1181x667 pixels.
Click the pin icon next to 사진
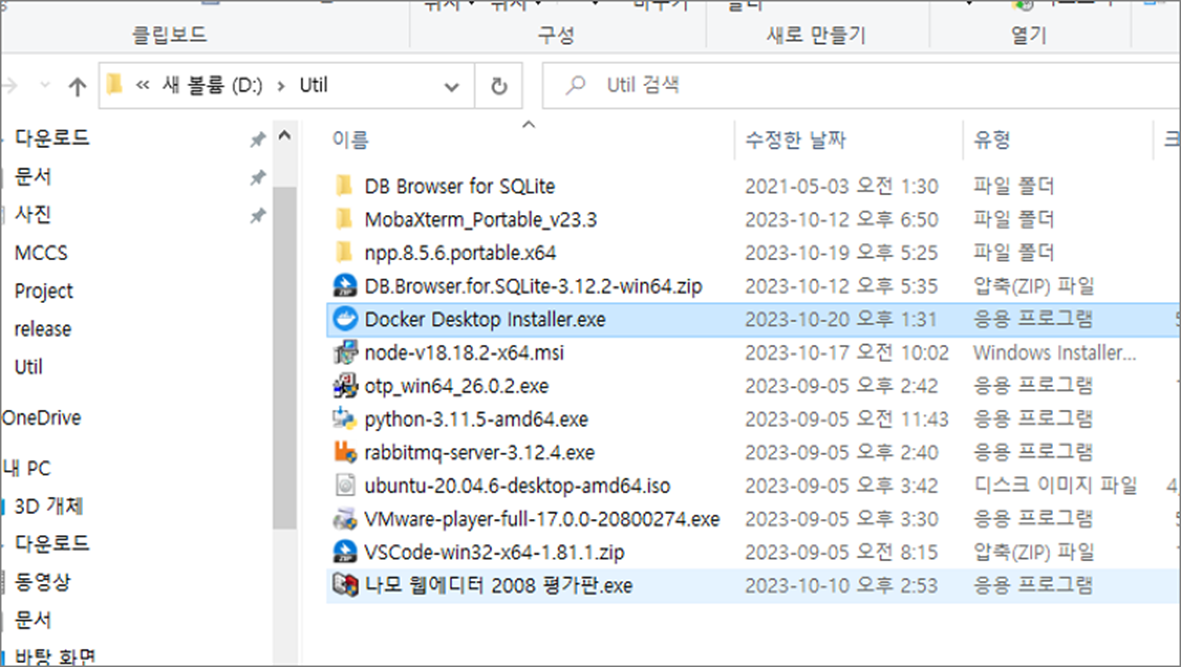(x=258, y=216)
